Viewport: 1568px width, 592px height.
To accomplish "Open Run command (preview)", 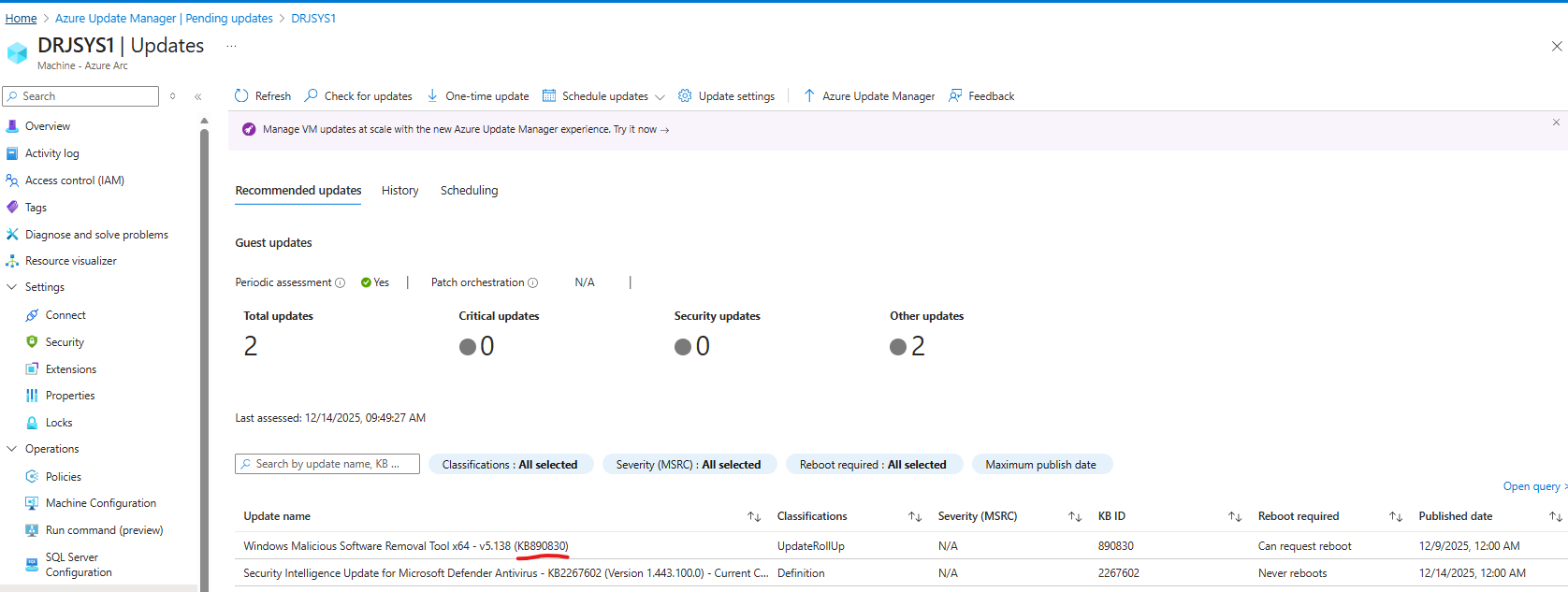I will pyautogui.click(x=104, y=530).
